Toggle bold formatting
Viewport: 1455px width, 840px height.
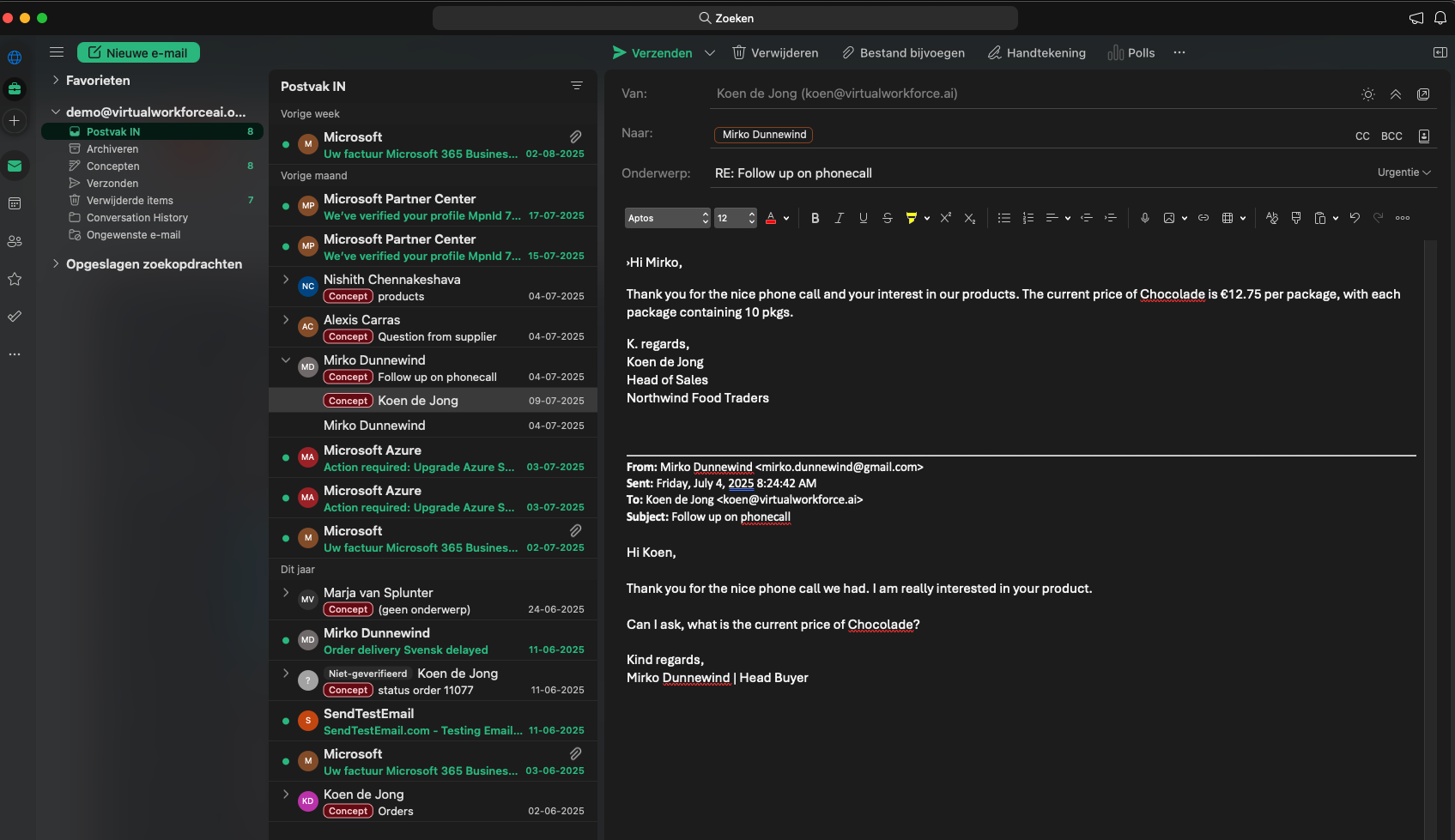click(815, 218)
